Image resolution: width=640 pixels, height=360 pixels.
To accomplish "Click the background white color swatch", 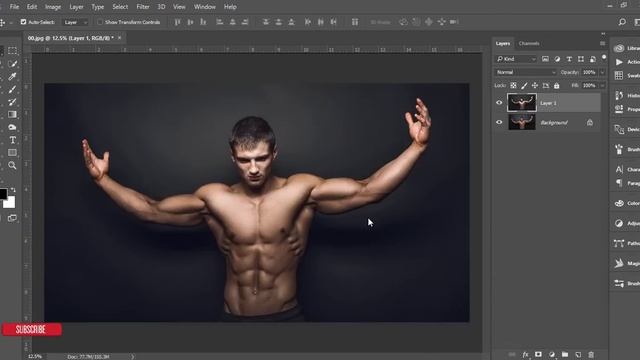I will click(x=11, y=203).
